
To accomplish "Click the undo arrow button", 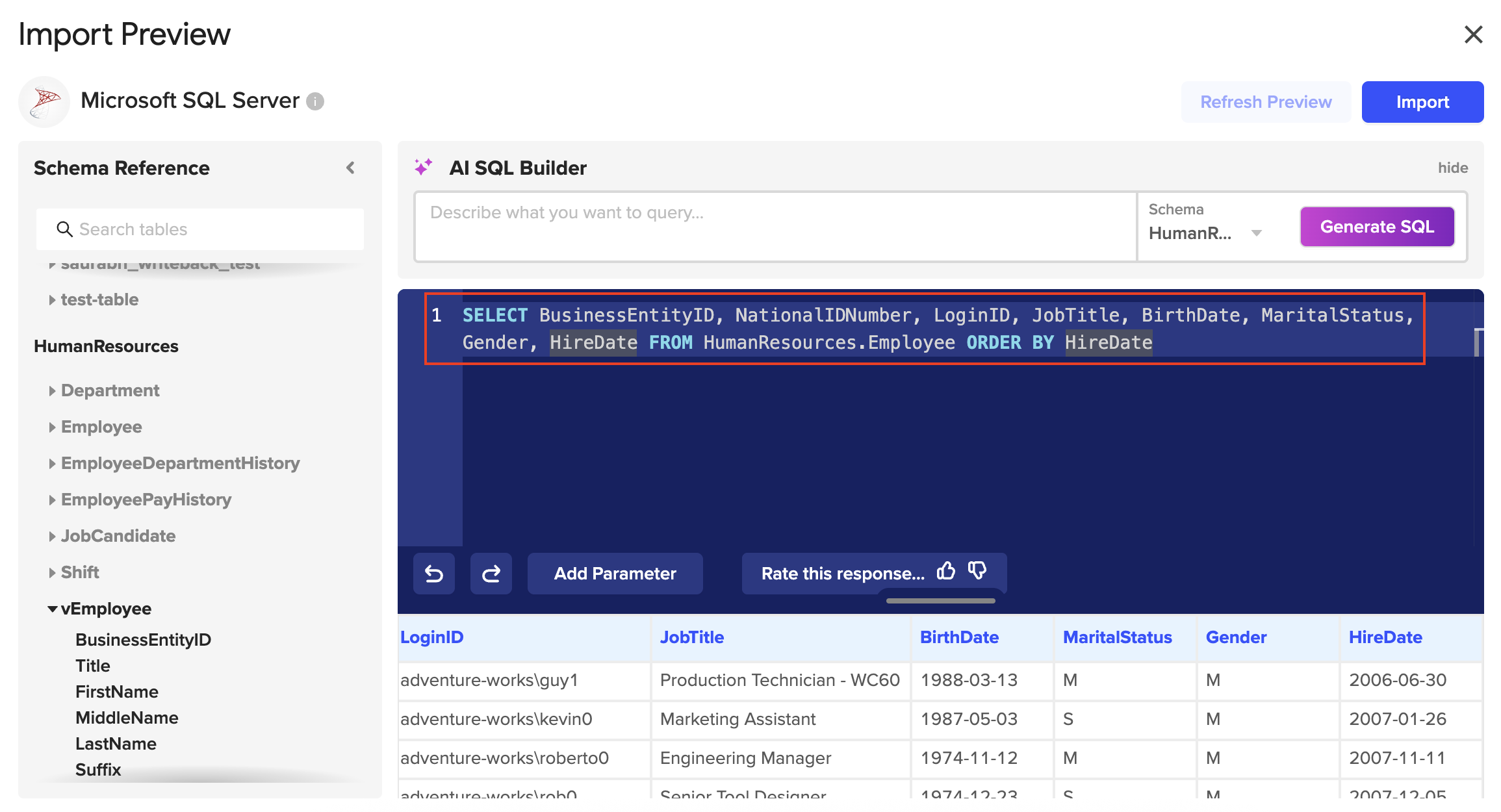I will click(433, 574).
